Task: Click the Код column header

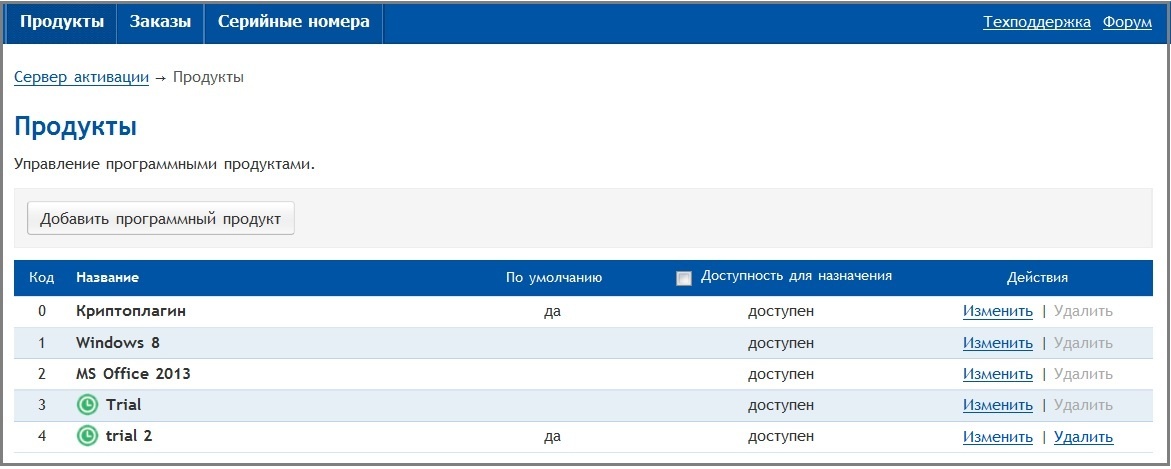Action: tap(41, 277)
